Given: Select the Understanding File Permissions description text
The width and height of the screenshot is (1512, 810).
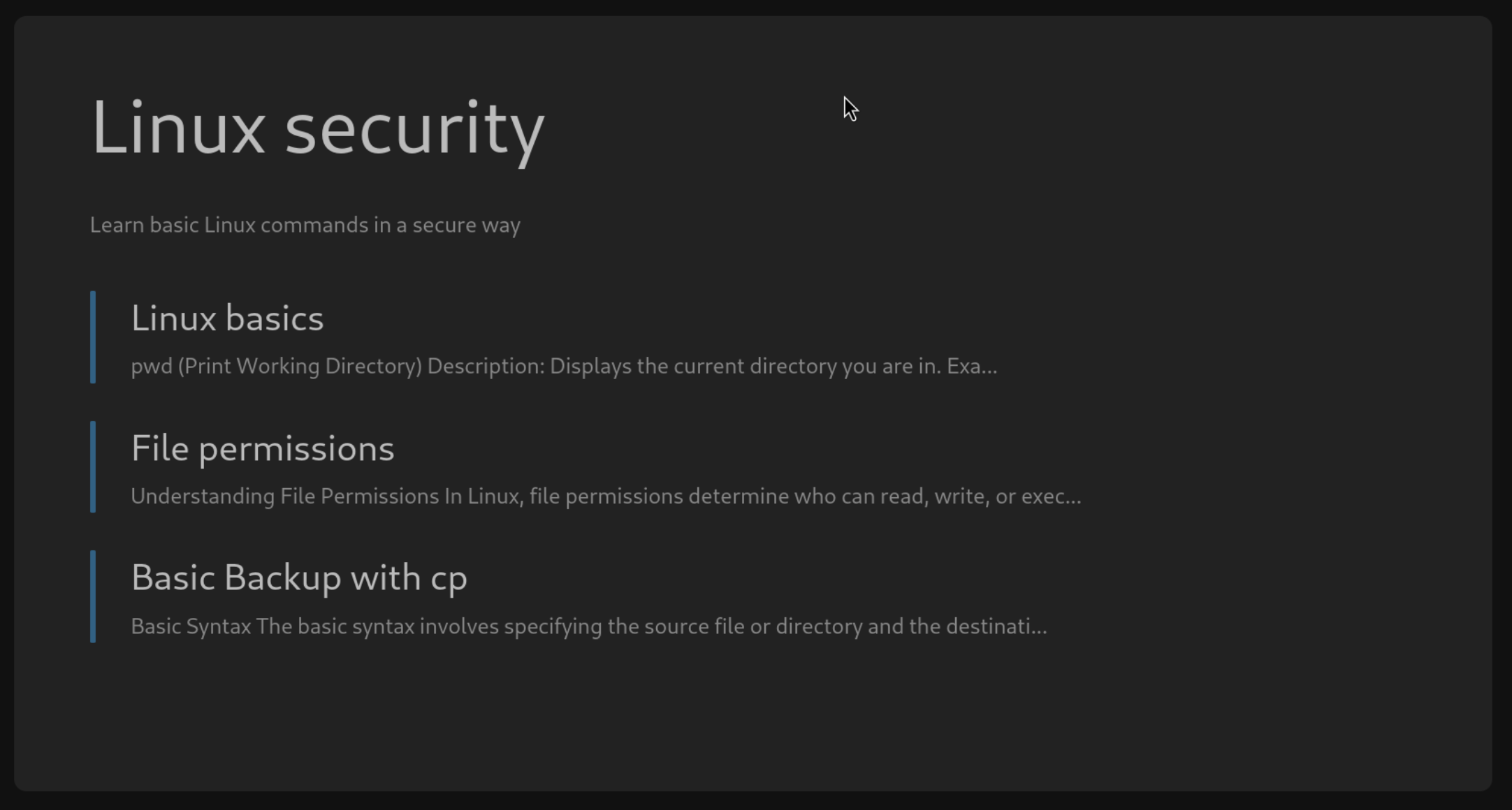Looking at the screenshot, I should (605, 496).
